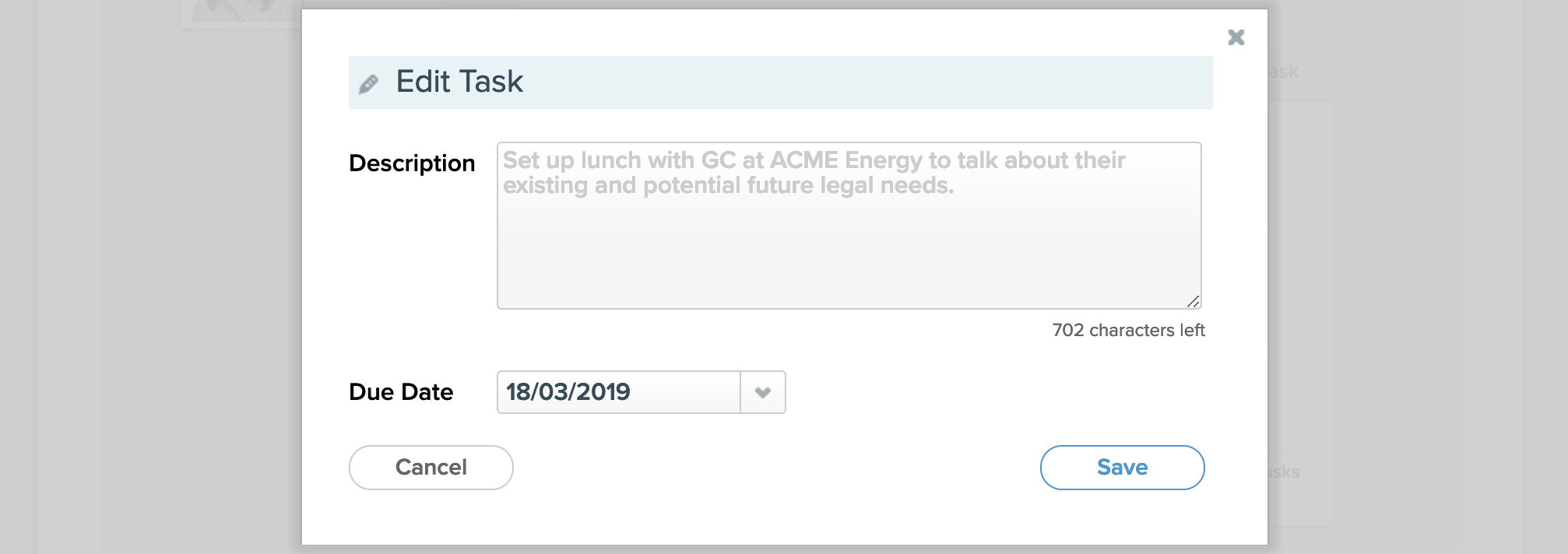Viewport: 1568px width, 554px height.
Task: Click the Edit Task heading text
Action: tap(459, 82)
